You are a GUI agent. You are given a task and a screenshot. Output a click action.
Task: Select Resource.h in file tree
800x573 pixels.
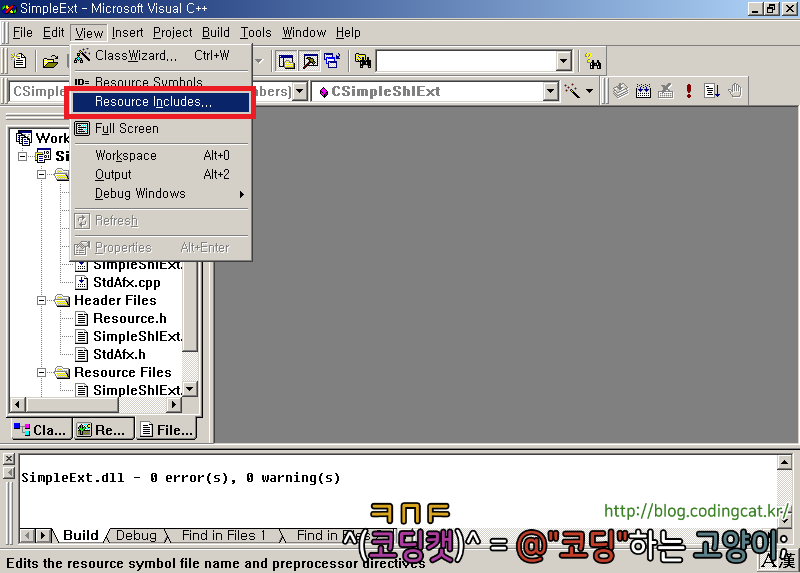coord(130,319)
